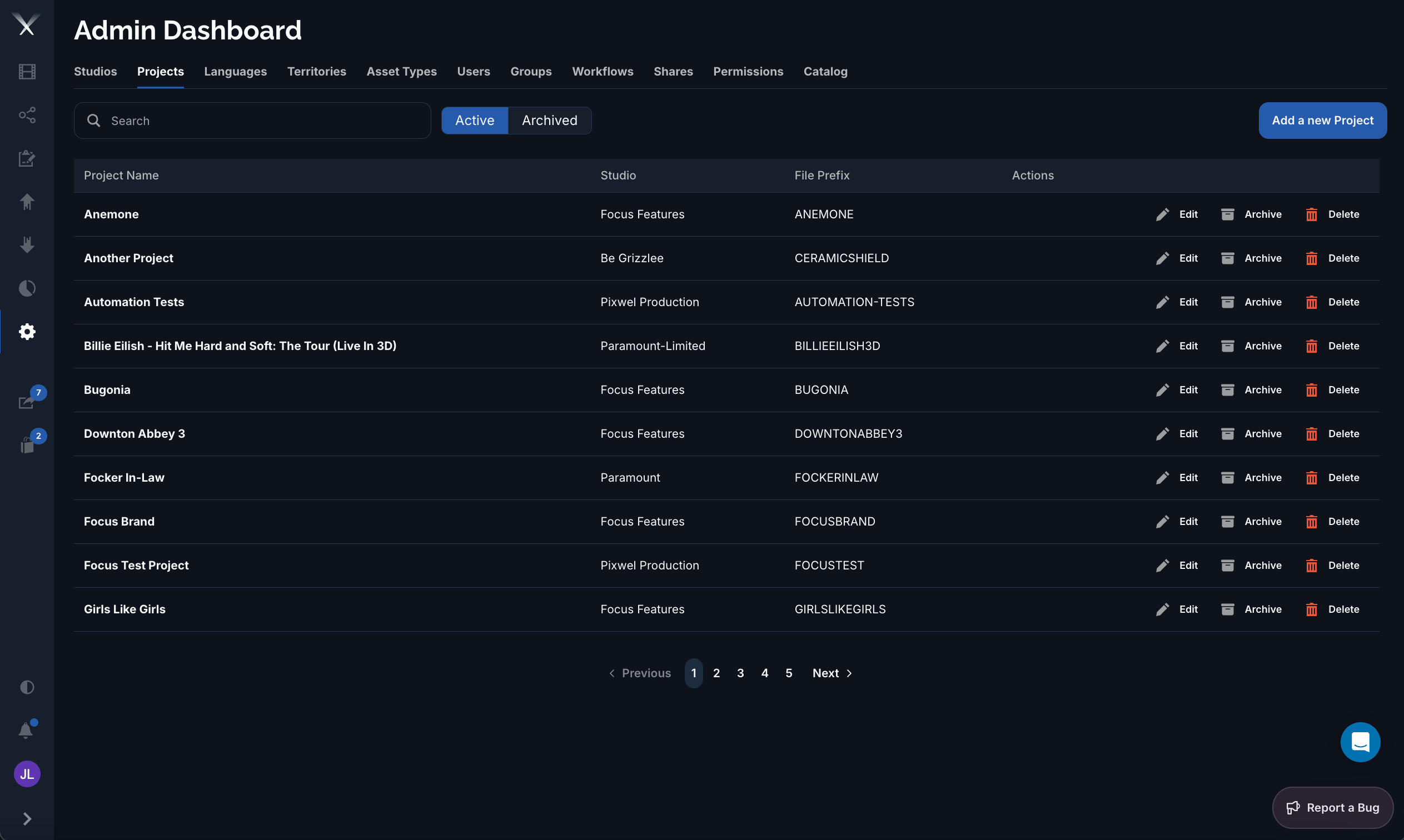
Task: Open the Permissions tab
Action: pos(748,71)
